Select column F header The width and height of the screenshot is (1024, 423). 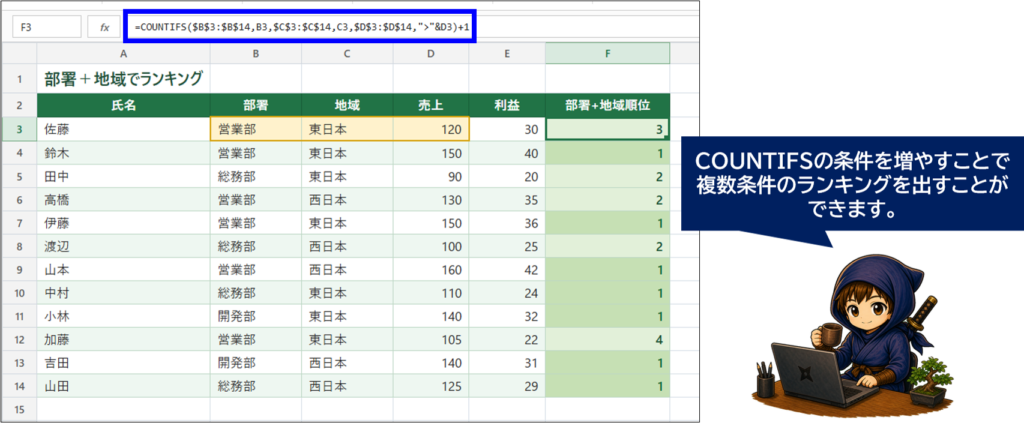pyautogui.click(x=607, y=54)
